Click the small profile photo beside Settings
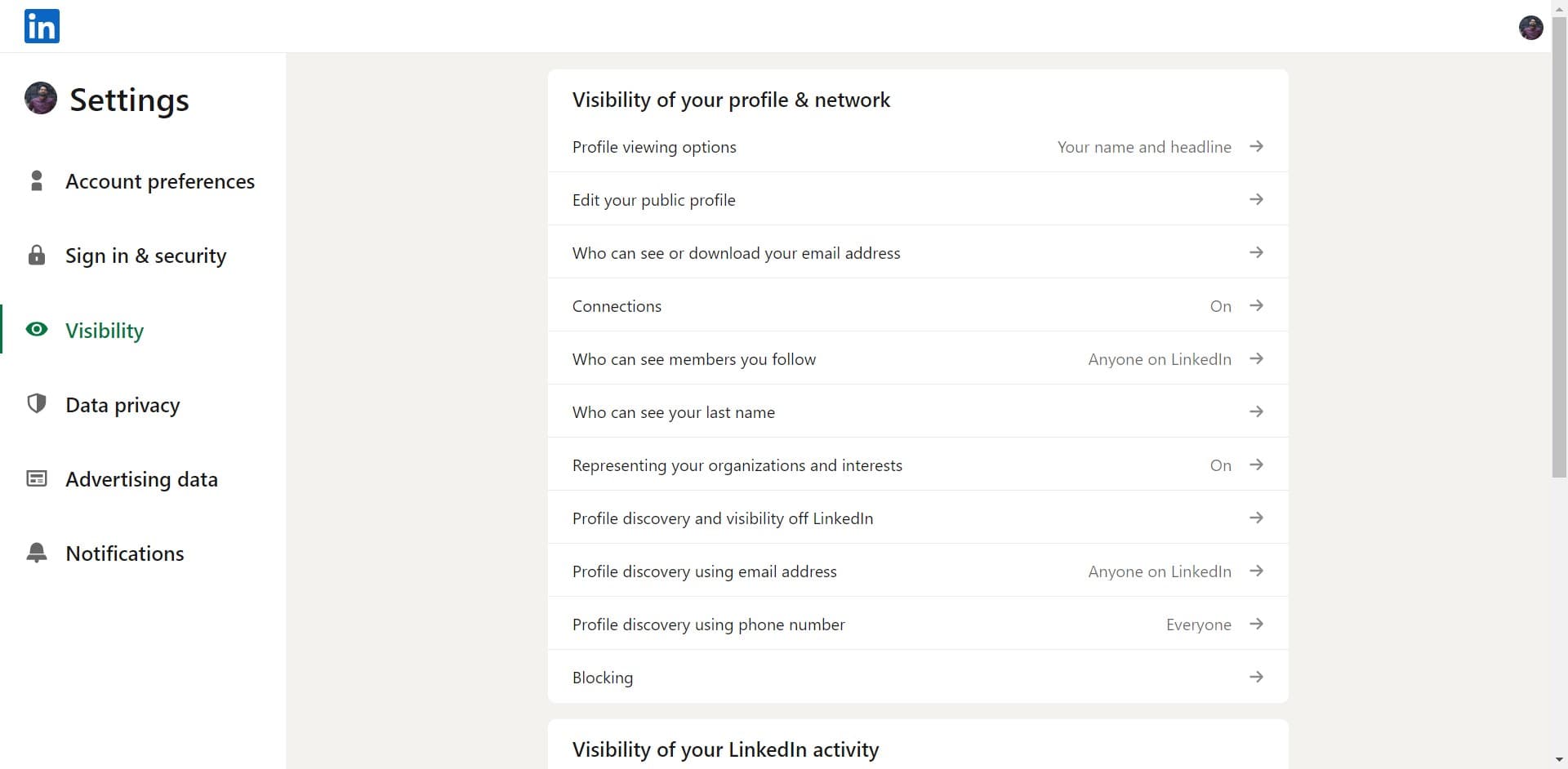Screen dimensions: 1568x769 pyautogui.click(x=41, y=99)
